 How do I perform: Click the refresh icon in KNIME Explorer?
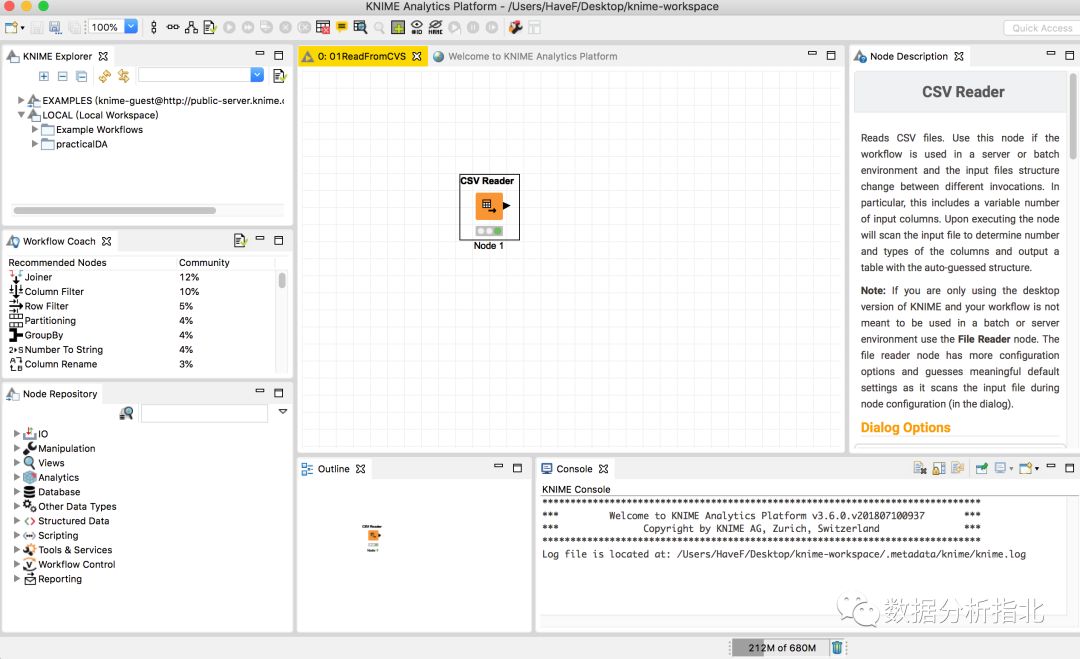click(105, 76)
